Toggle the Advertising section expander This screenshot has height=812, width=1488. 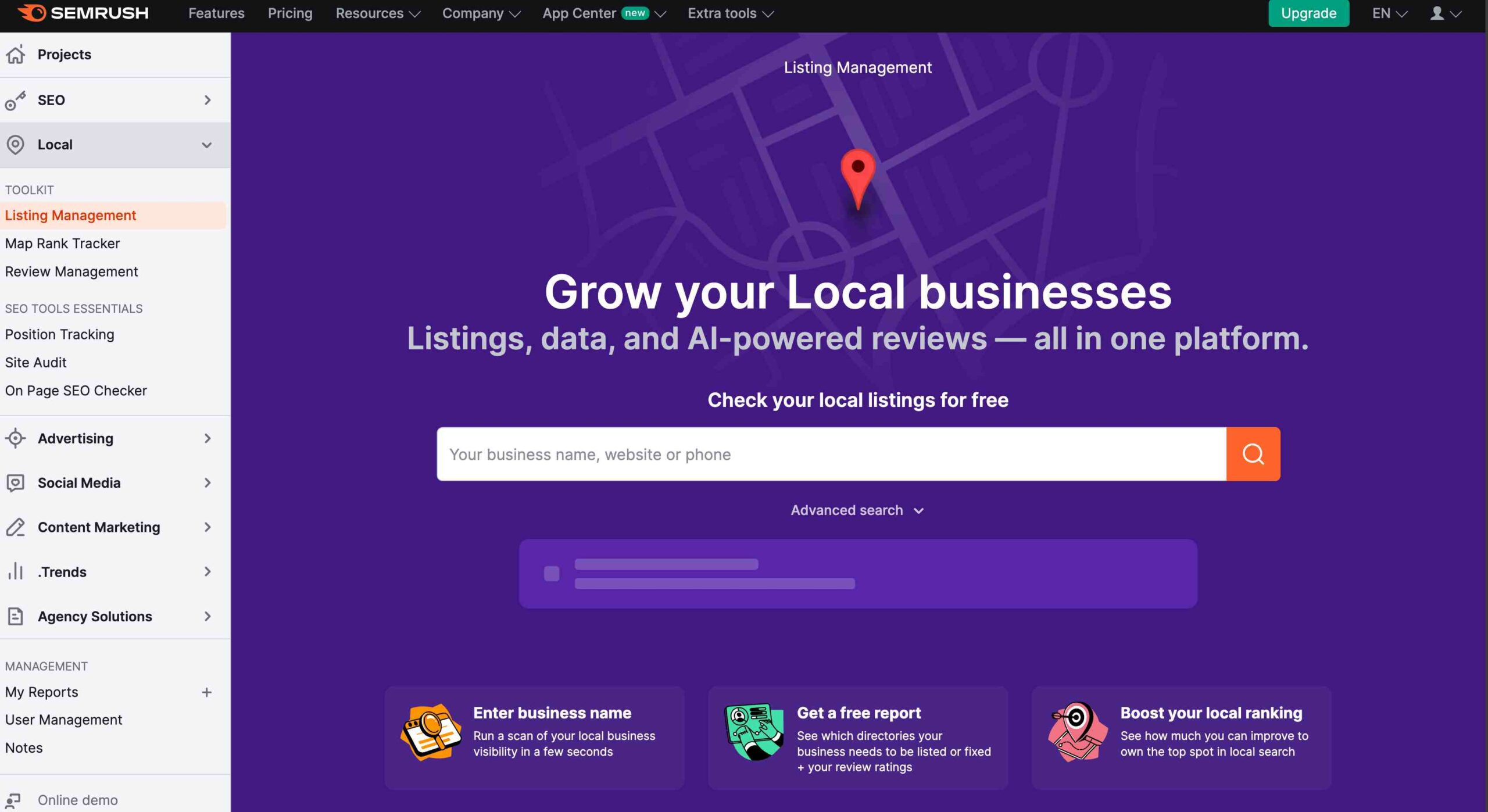pos(206,439)
